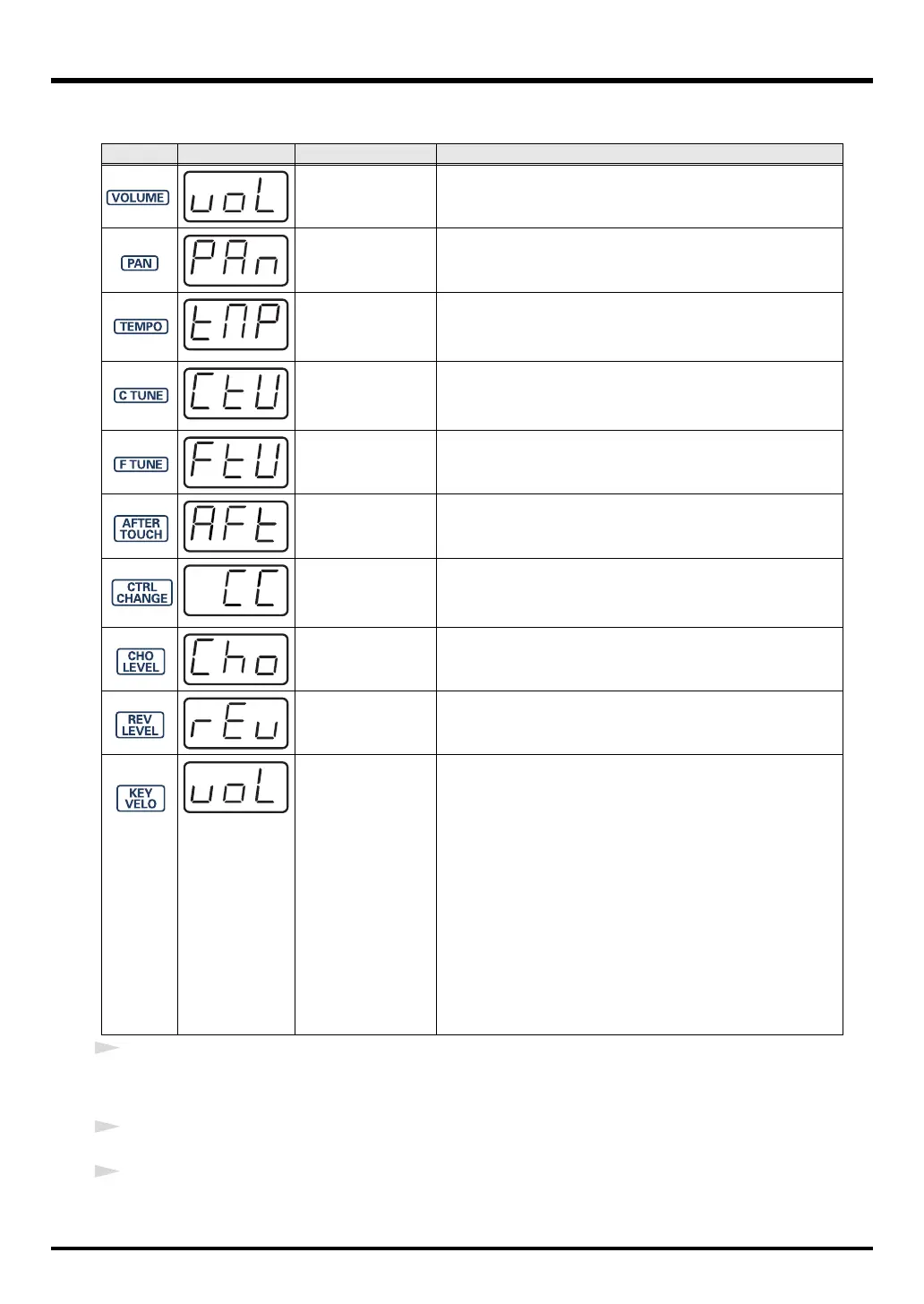The image size is (924, 1304).
Task: Select the AFTER TOUCH button
Action: 141,528
